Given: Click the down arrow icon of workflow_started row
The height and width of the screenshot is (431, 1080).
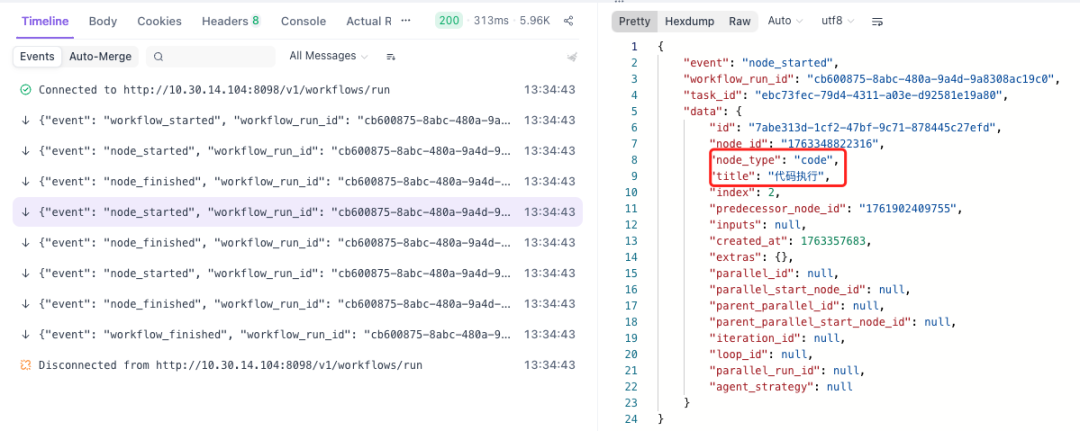Looking at the screenshot, I should tap(25, 120).
